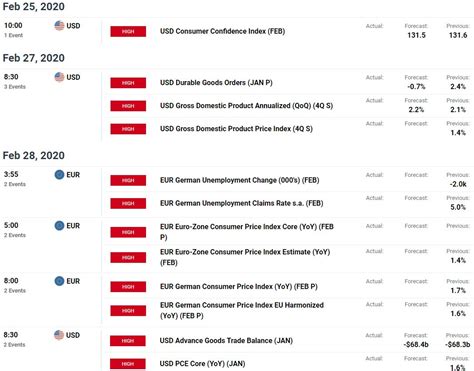
Task: Click the forecast value 2.2%
Action: tap(416, 110)
